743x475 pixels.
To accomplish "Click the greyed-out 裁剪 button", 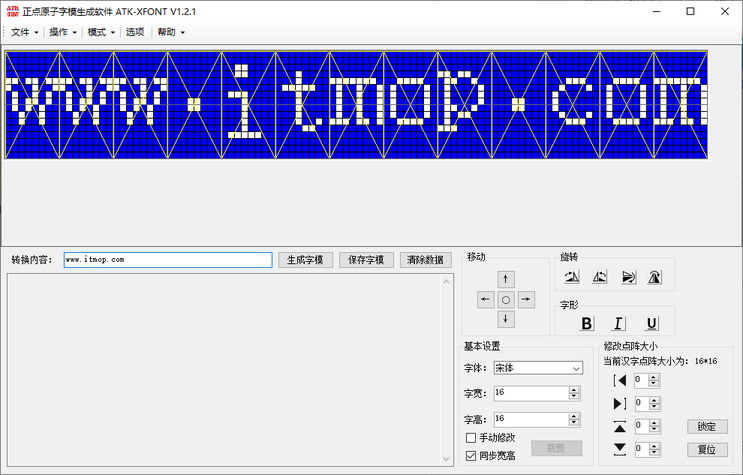I will (556, 448).
